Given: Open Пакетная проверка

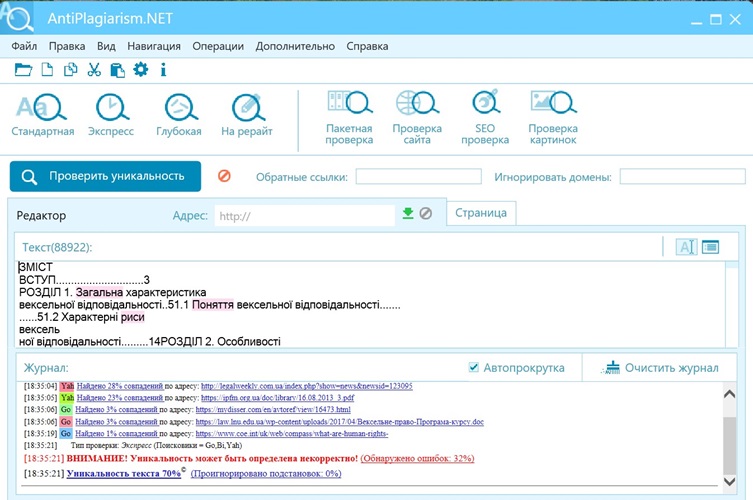Looking at the screenshot, I should 349,118.
